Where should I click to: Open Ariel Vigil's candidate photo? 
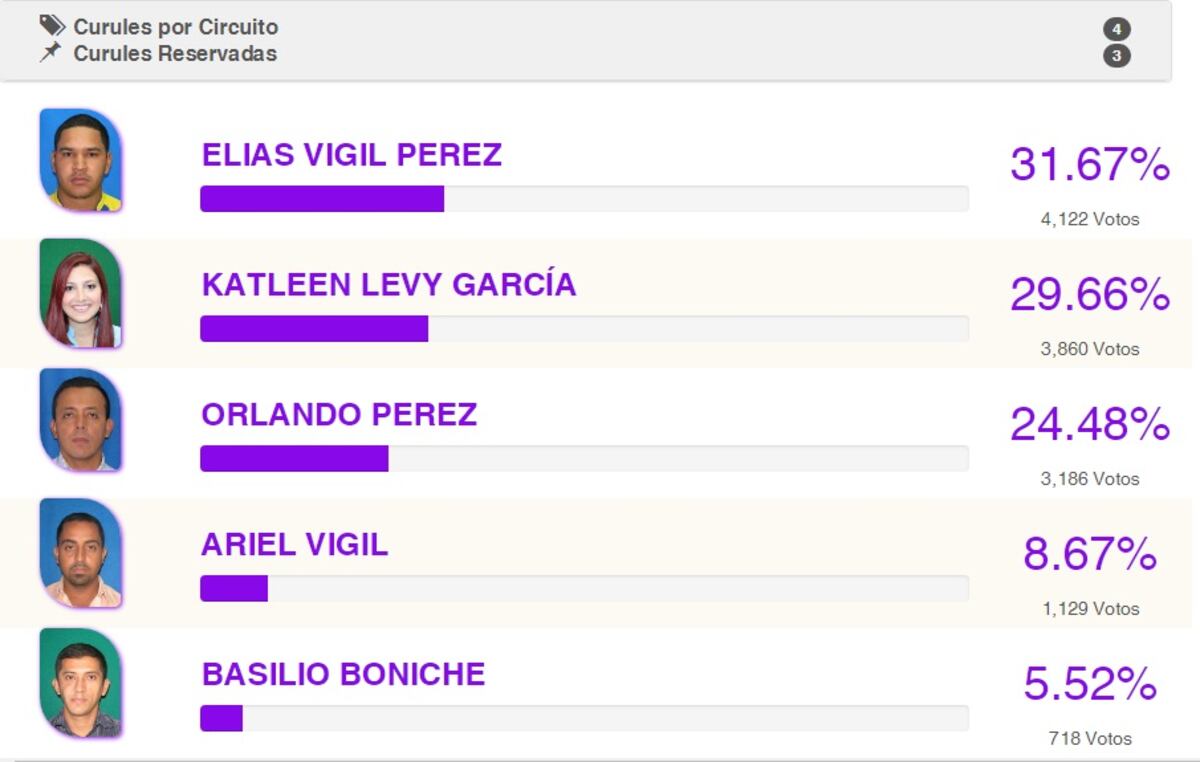pyautogui.click(x=81, y=553)
